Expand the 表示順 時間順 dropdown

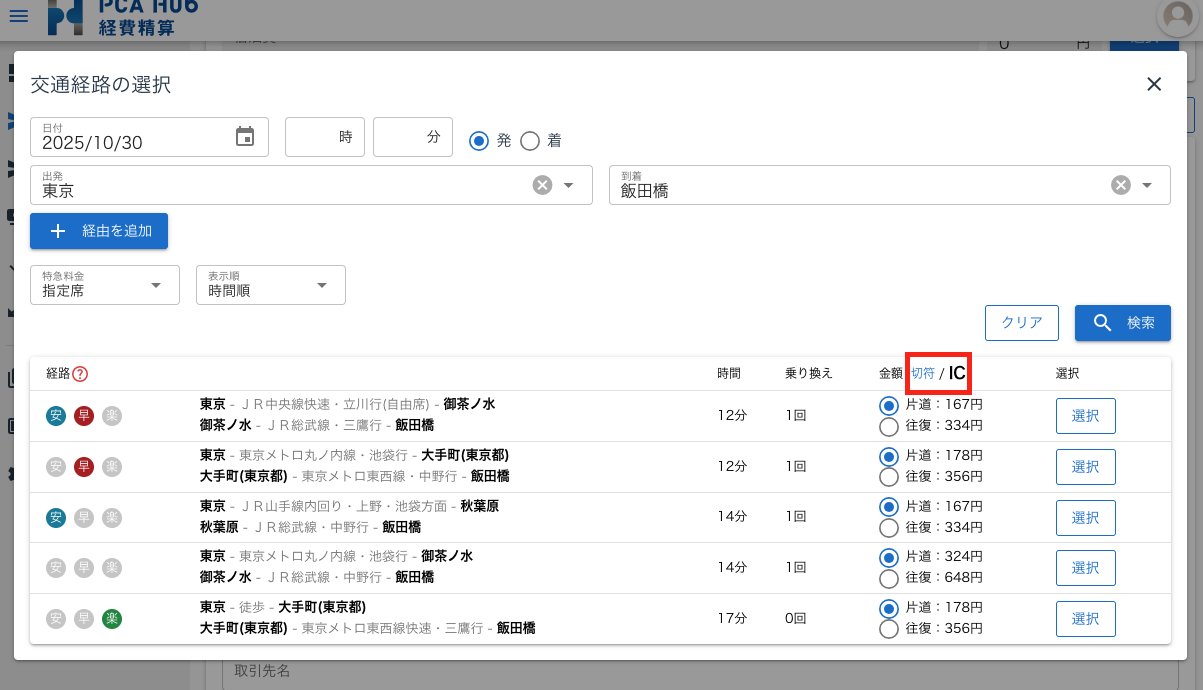[271, 285]
